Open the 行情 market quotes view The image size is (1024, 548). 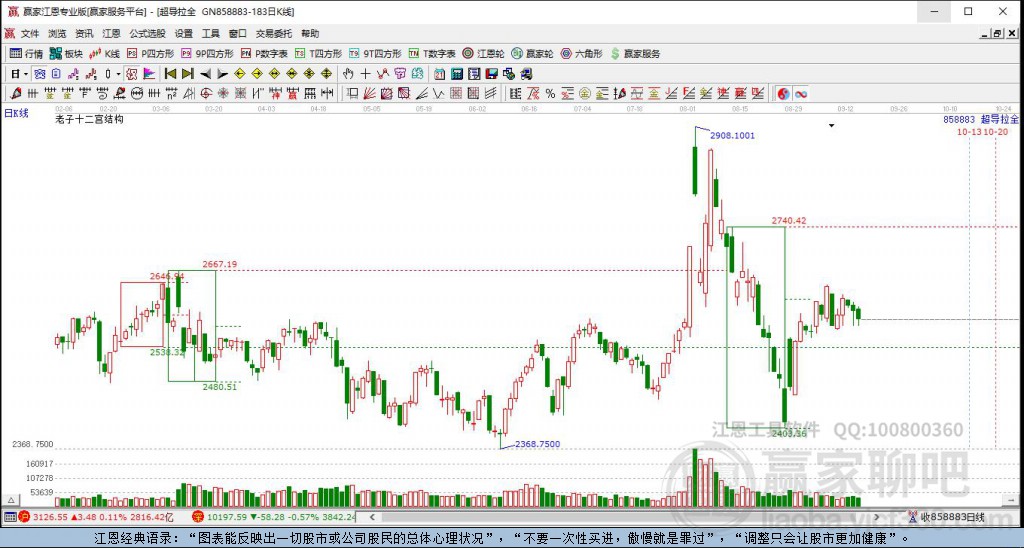pos(25,54)
